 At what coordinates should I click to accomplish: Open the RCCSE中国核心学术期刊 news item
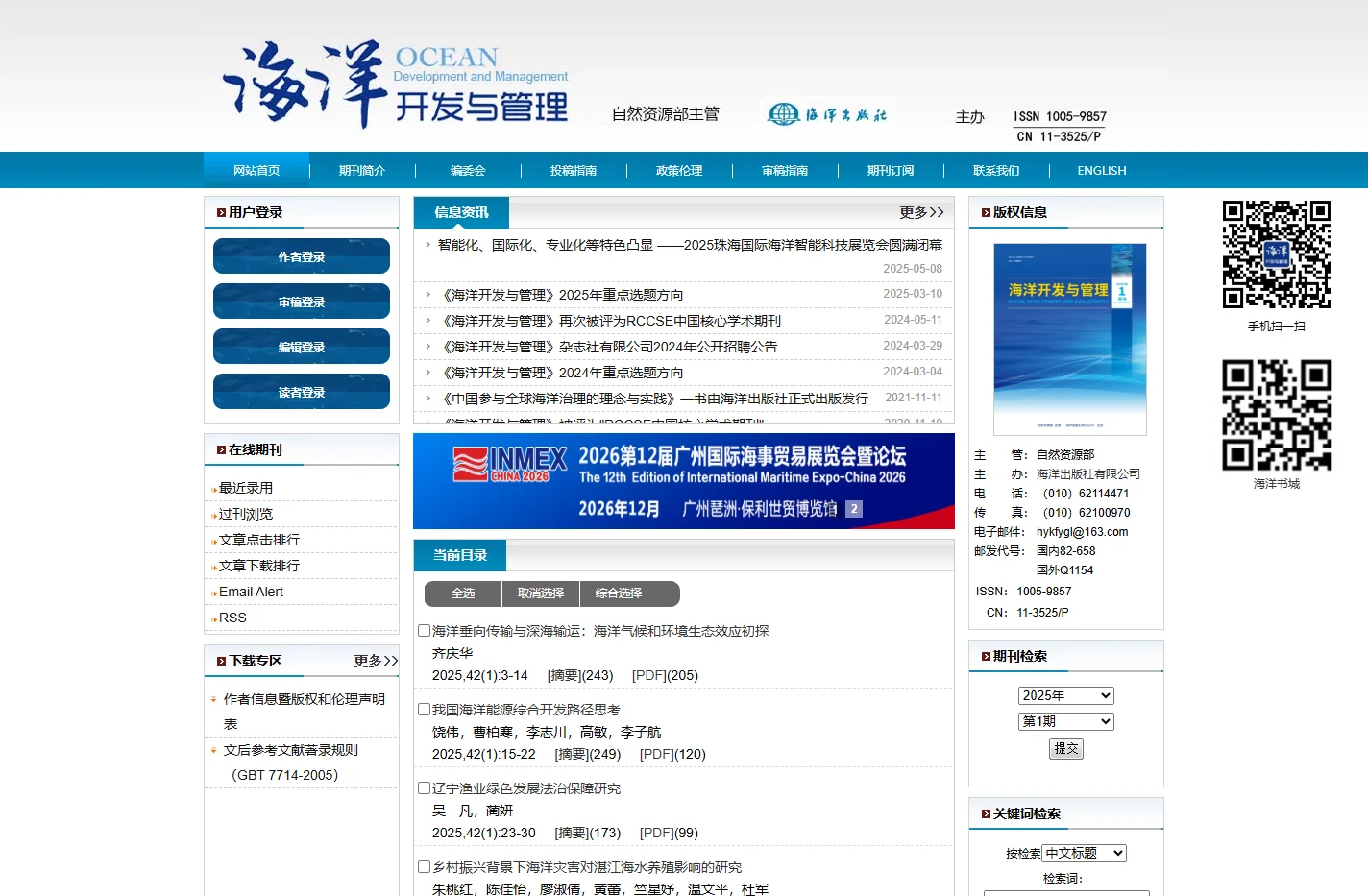pos(609,321)
